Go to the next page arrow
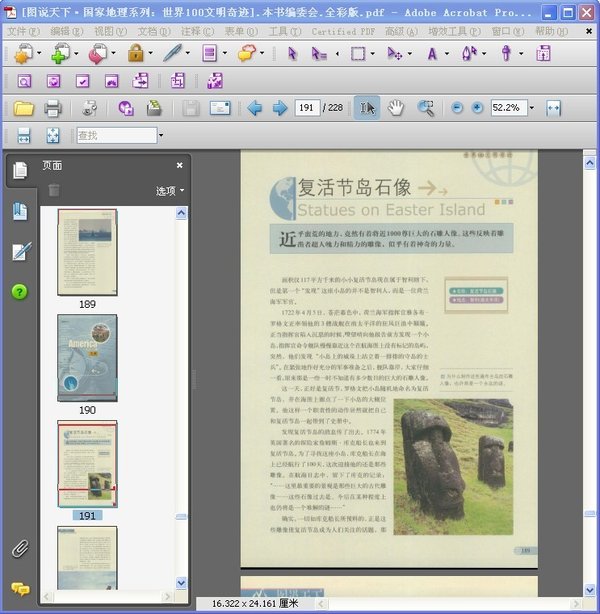 [278, 108]
